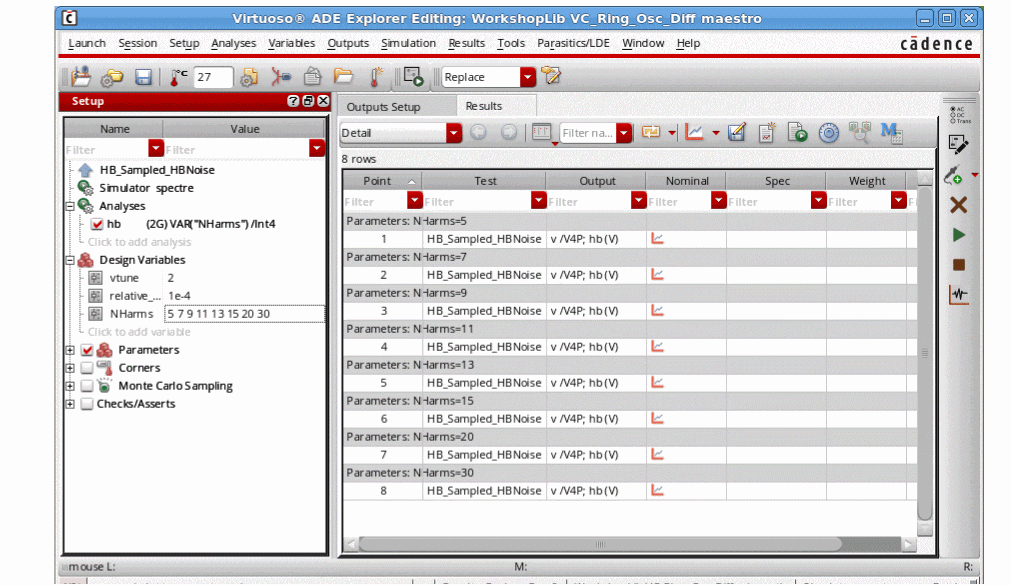Open the Replace mode dropdown
The image size is (1011, 585).
[x=527, y=77]
